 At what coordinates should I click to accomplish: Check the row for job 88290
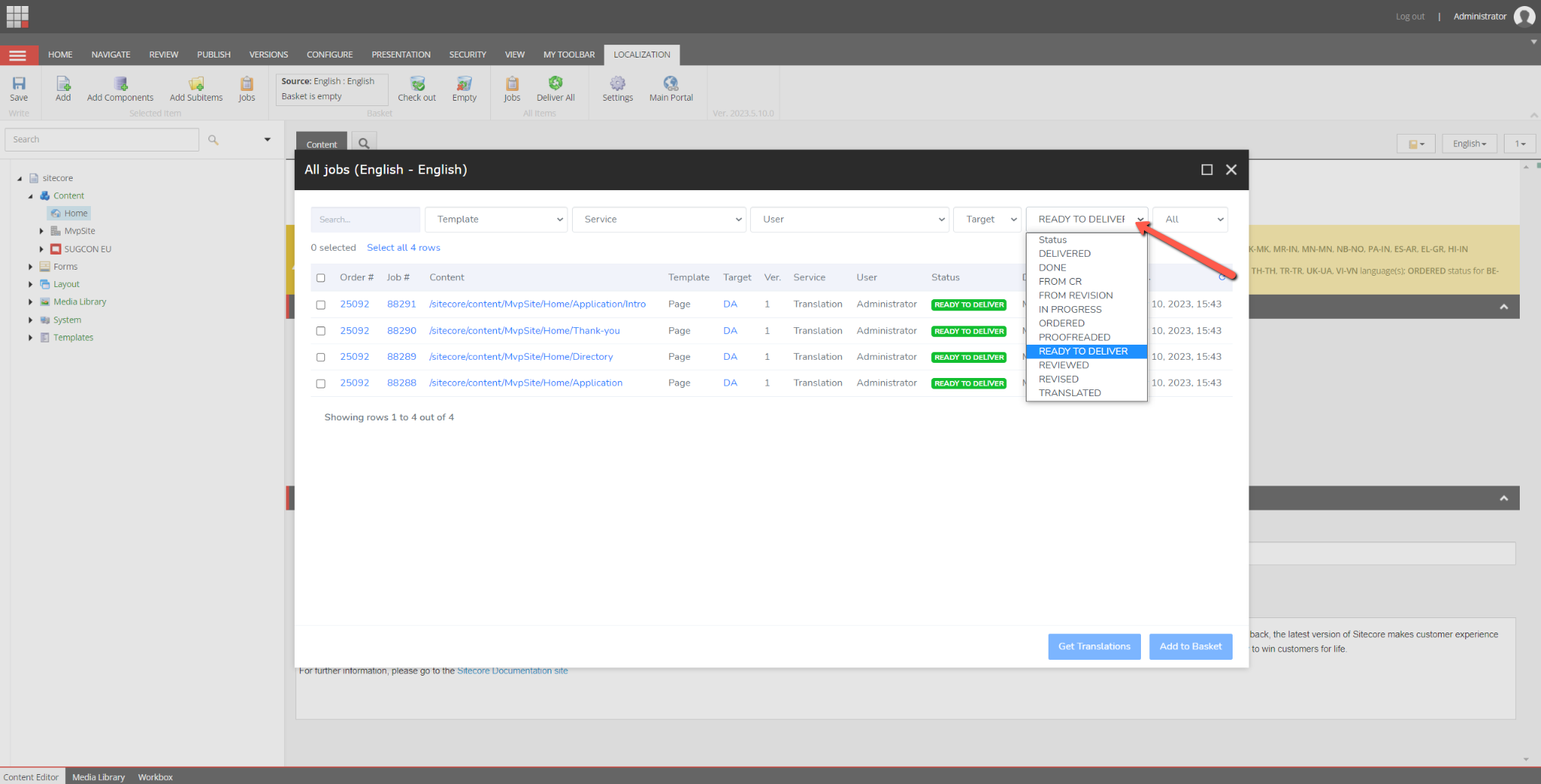click(320, 331)
